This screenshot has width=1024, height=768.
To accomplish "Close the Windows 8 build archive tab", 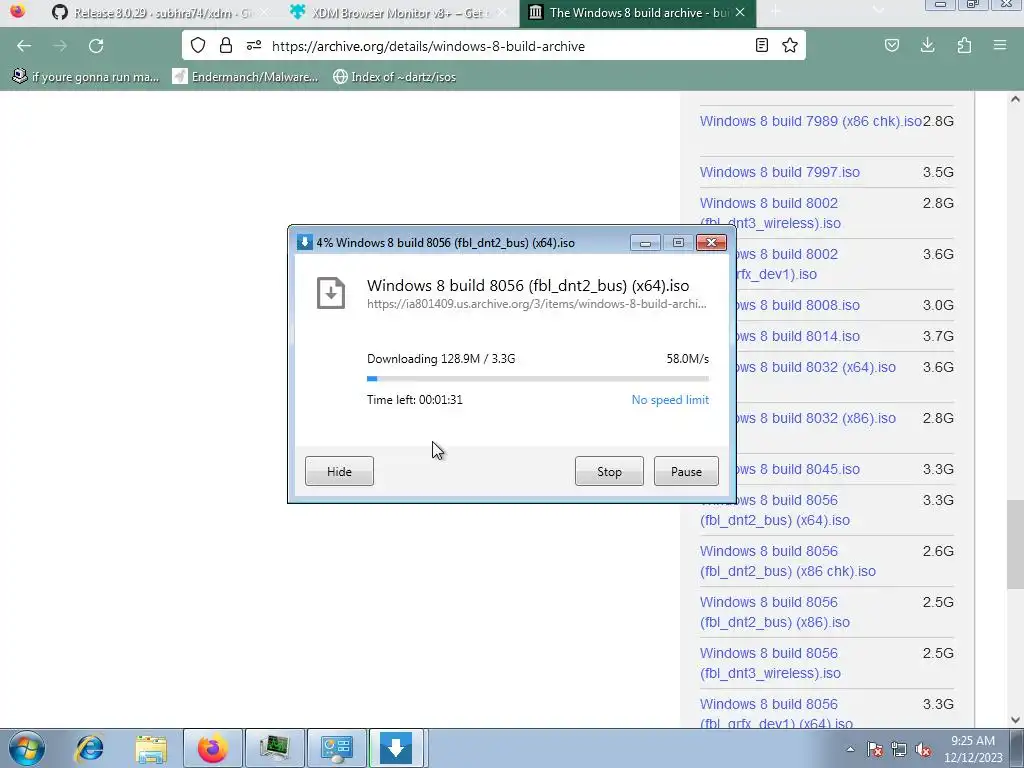I will click(x=740, y=12).
